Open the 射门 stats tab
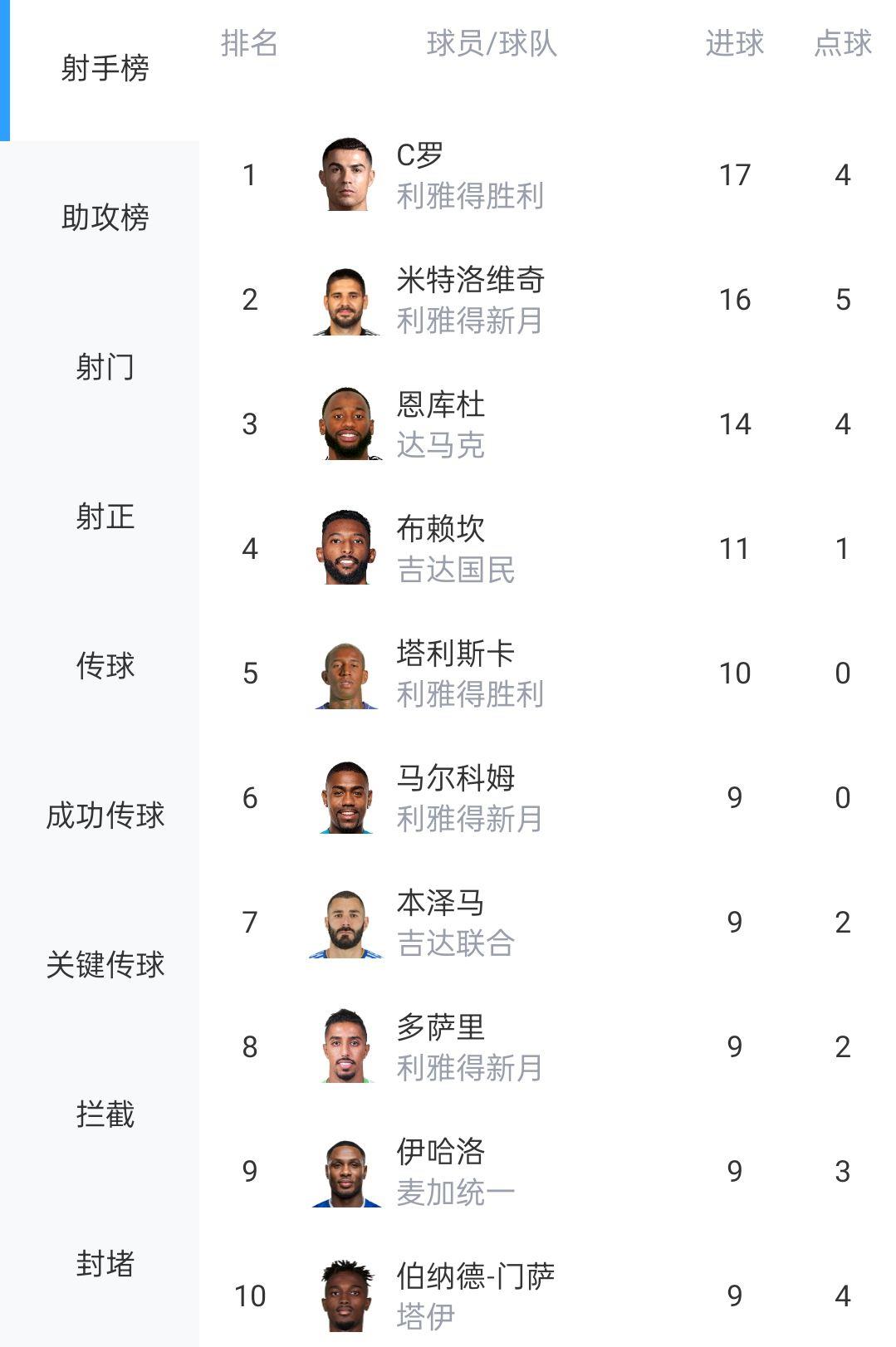Image resolution: width=896 pixels, height=1347 pixels. coord(105,367)
